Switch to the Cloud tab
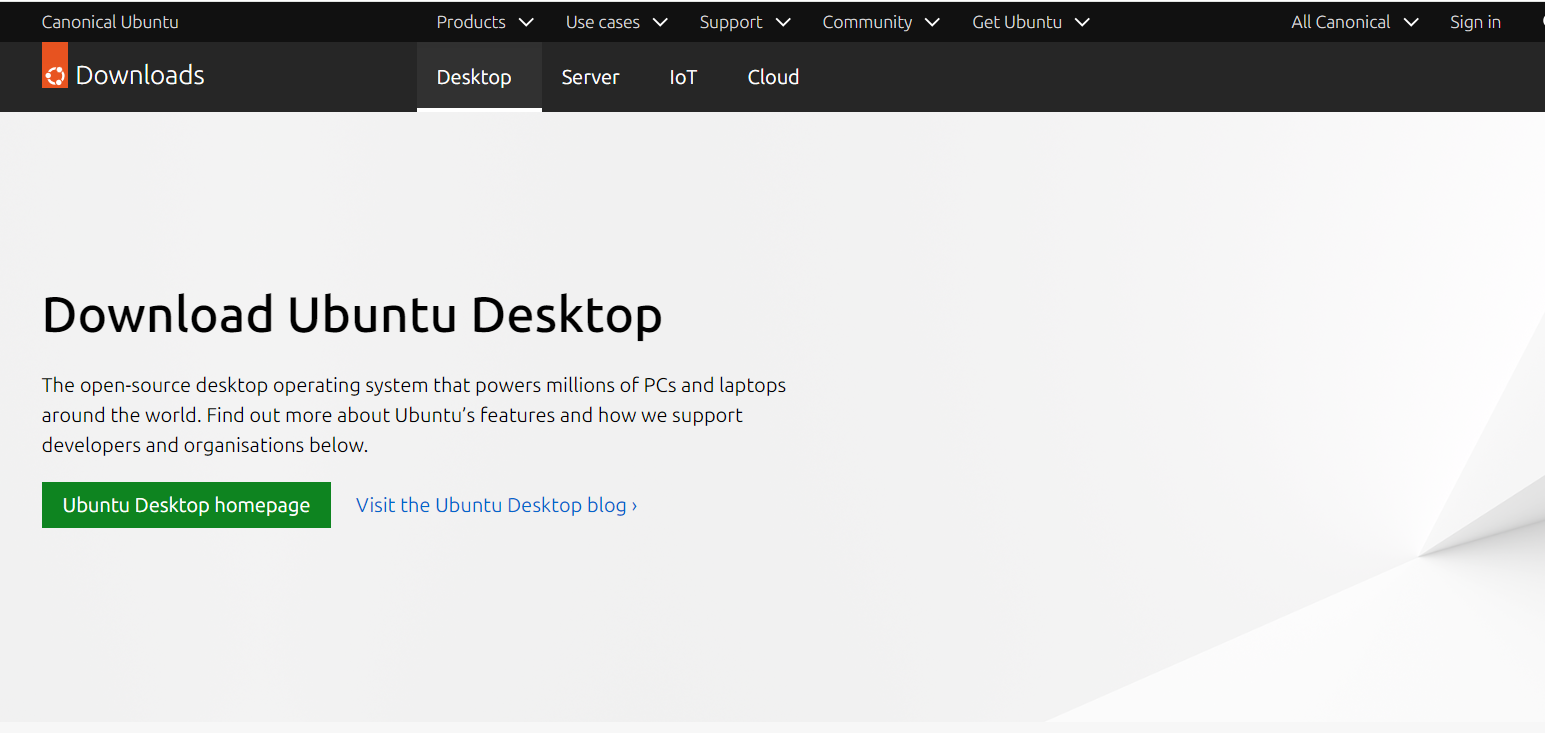 773,77
